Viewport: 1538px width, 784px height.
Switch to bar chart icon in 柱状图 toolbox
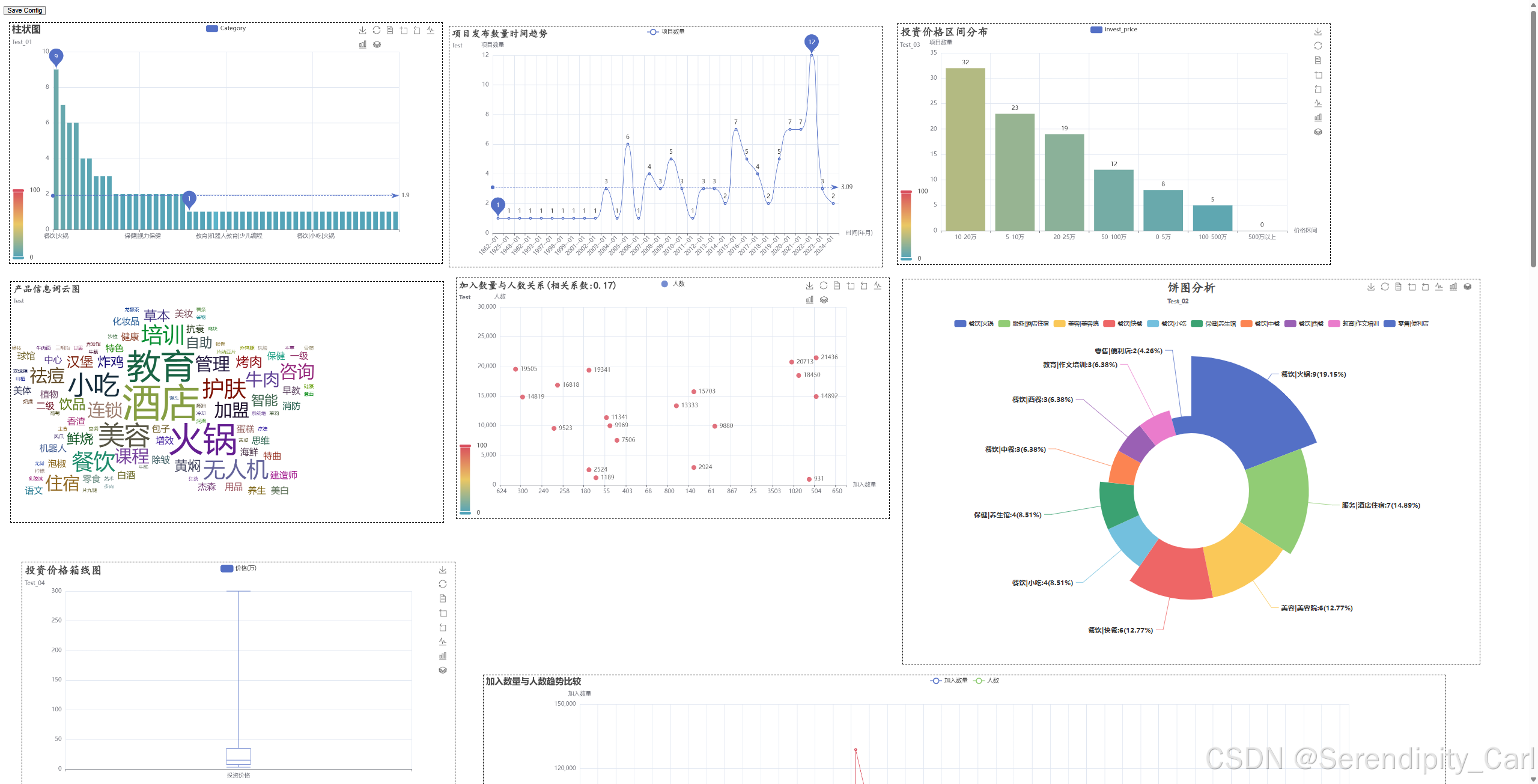point(362,44)
